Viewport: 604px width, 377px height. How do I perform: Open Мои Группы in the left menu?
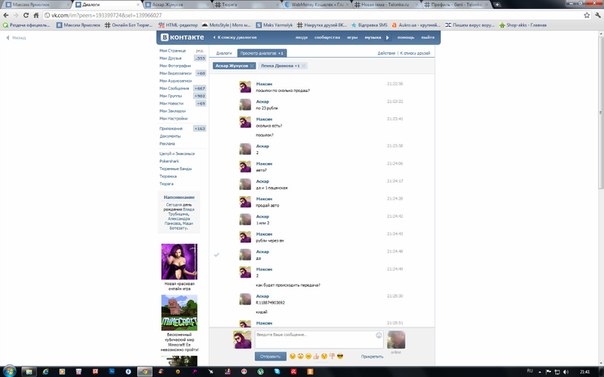(170, 96)
